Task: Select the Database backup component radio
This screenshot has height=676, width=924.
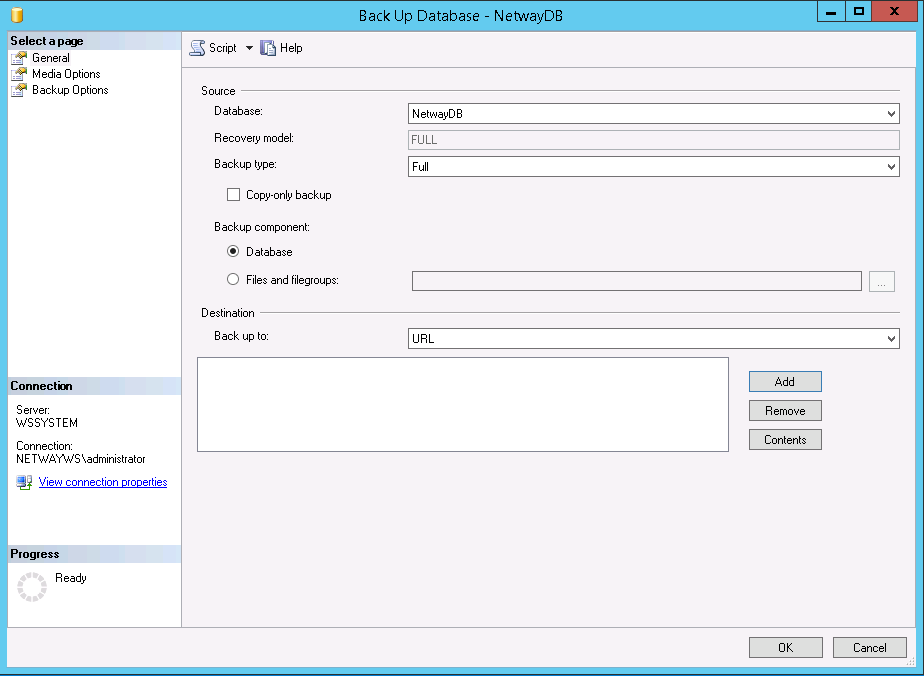Action: tap(233, 252)
